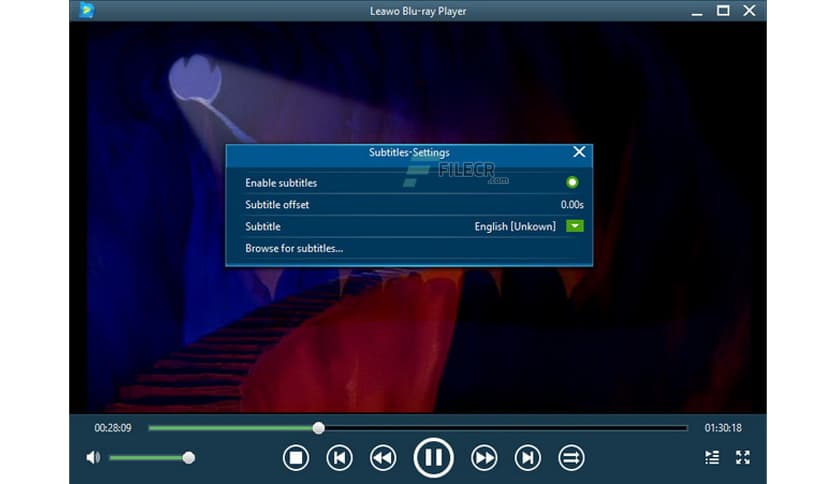The height and width of the screenshot is (484, 836).
Task: Skip to the next chapter
Action: pyautogui.click(x=527, y=457)
